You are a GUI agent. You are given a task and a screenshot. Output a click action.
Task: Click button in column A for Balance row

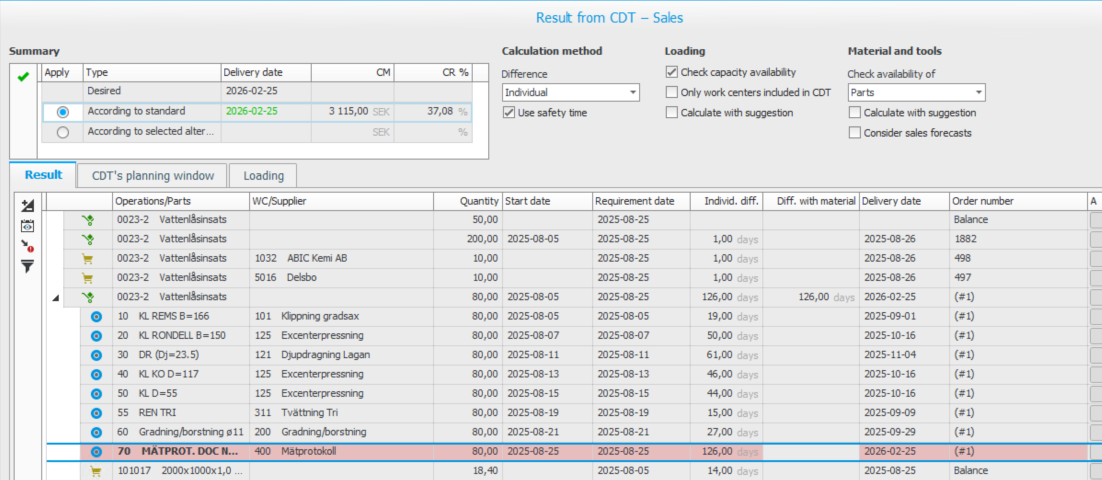pos(1095,220)
